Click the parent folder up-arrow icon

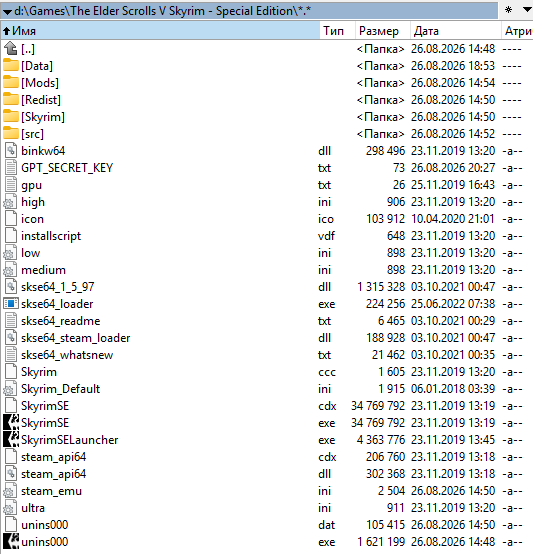[11, 48]
